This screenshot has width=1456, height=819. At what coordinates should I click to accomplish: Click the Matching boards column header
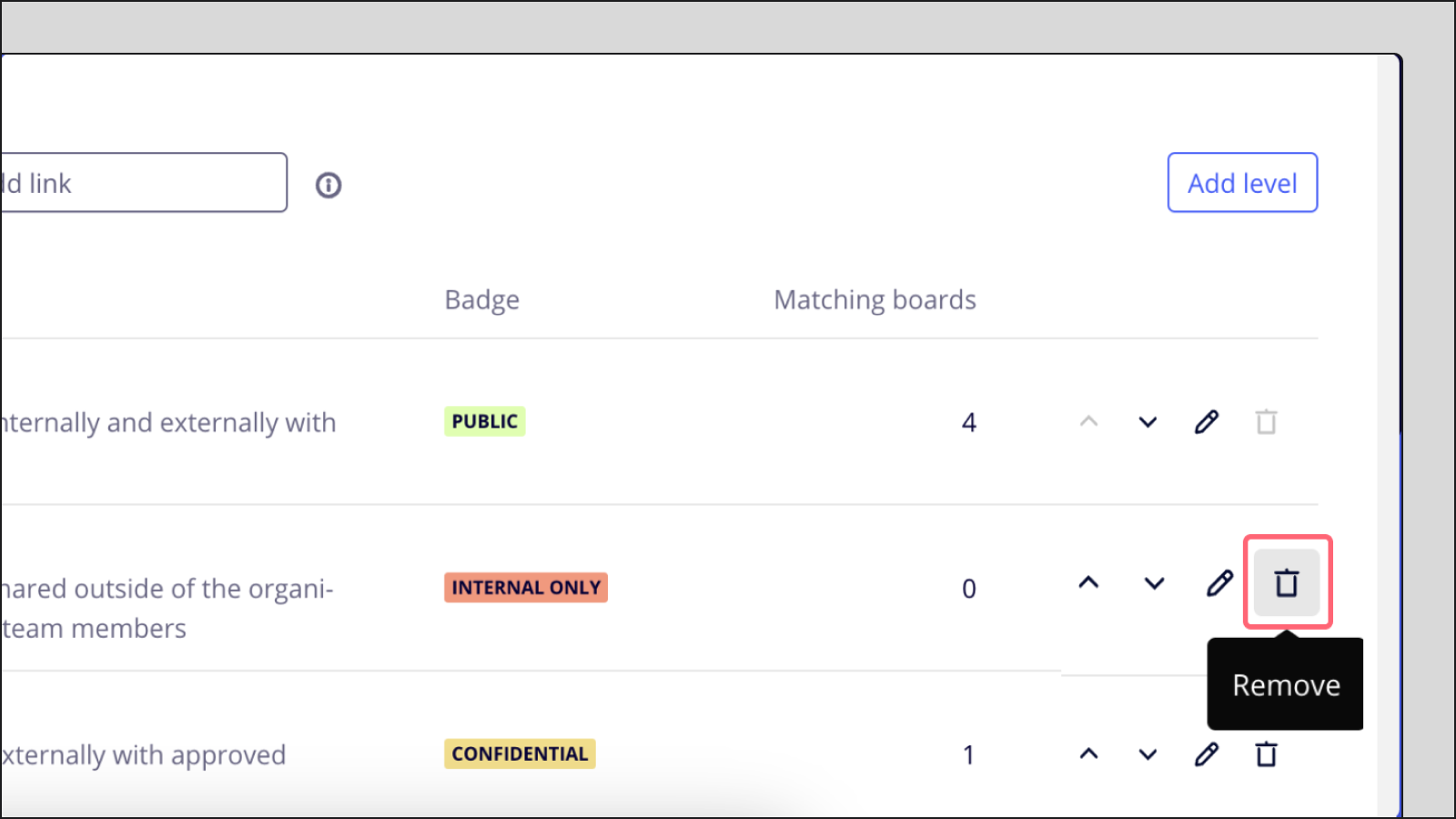875,299
